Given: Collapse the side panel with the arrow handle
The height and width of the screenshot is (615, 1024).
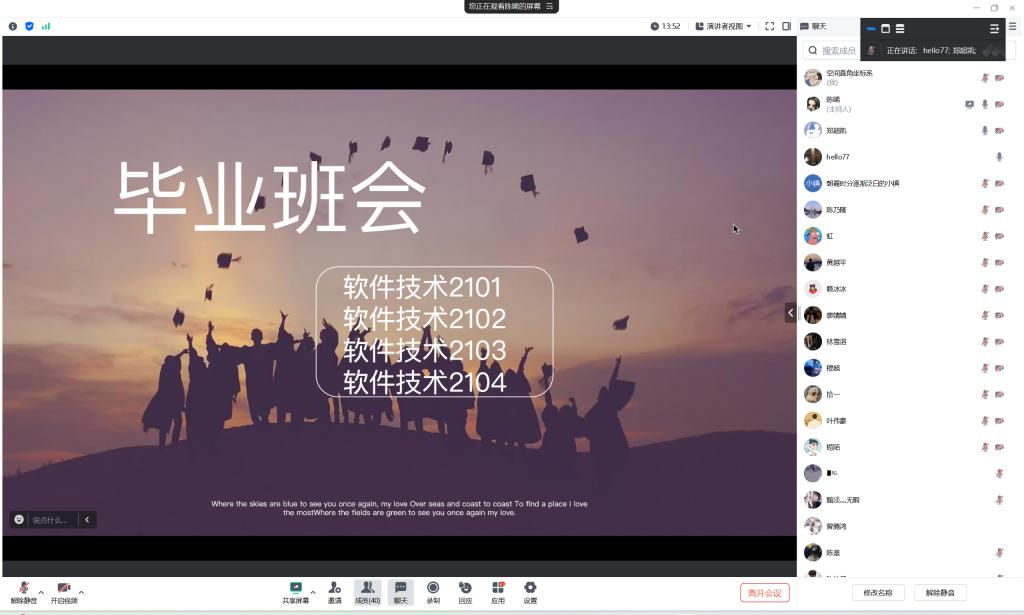Looking at the screenshot, I should coord(791,313).
